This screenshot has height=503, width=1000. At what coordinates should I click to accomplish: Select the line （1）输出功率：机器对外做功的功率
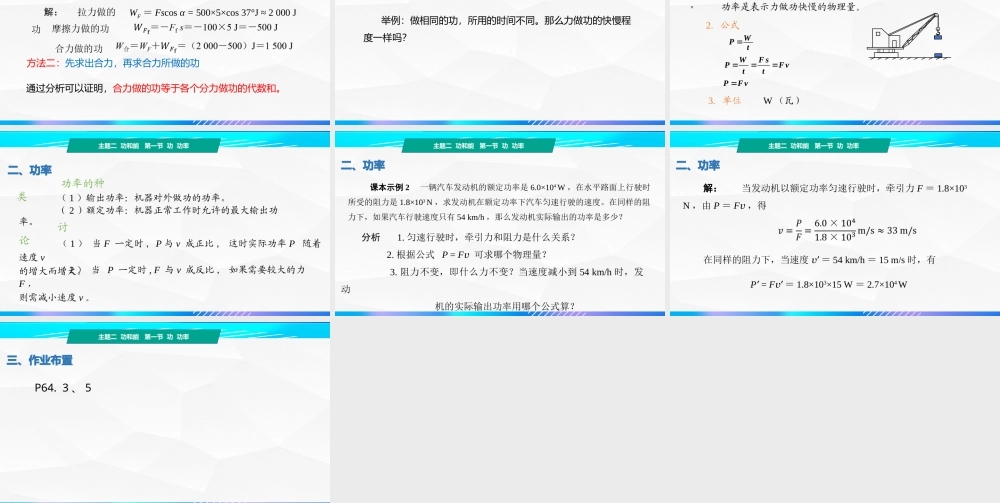point(143,197)
